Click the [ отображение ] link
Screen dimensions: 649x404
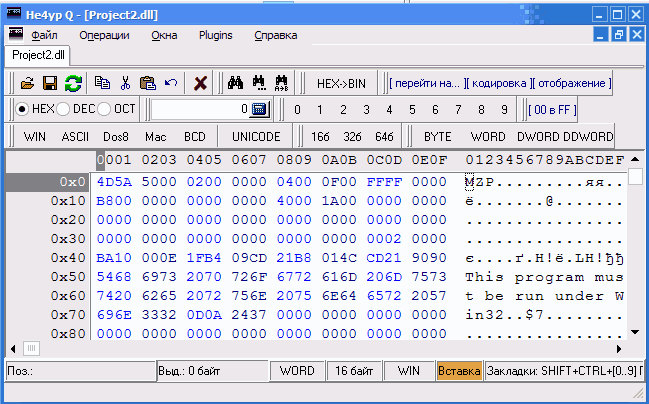pyautogui.click(x=571, y=83)
